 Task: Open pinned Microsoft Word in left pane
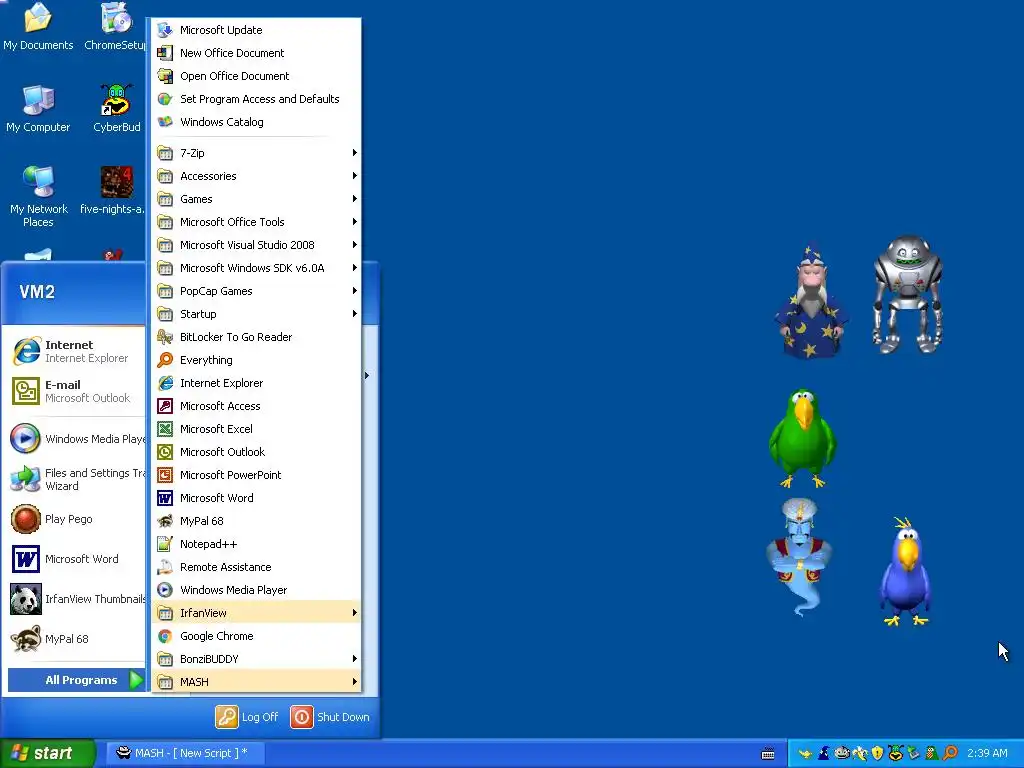[76, 559]
